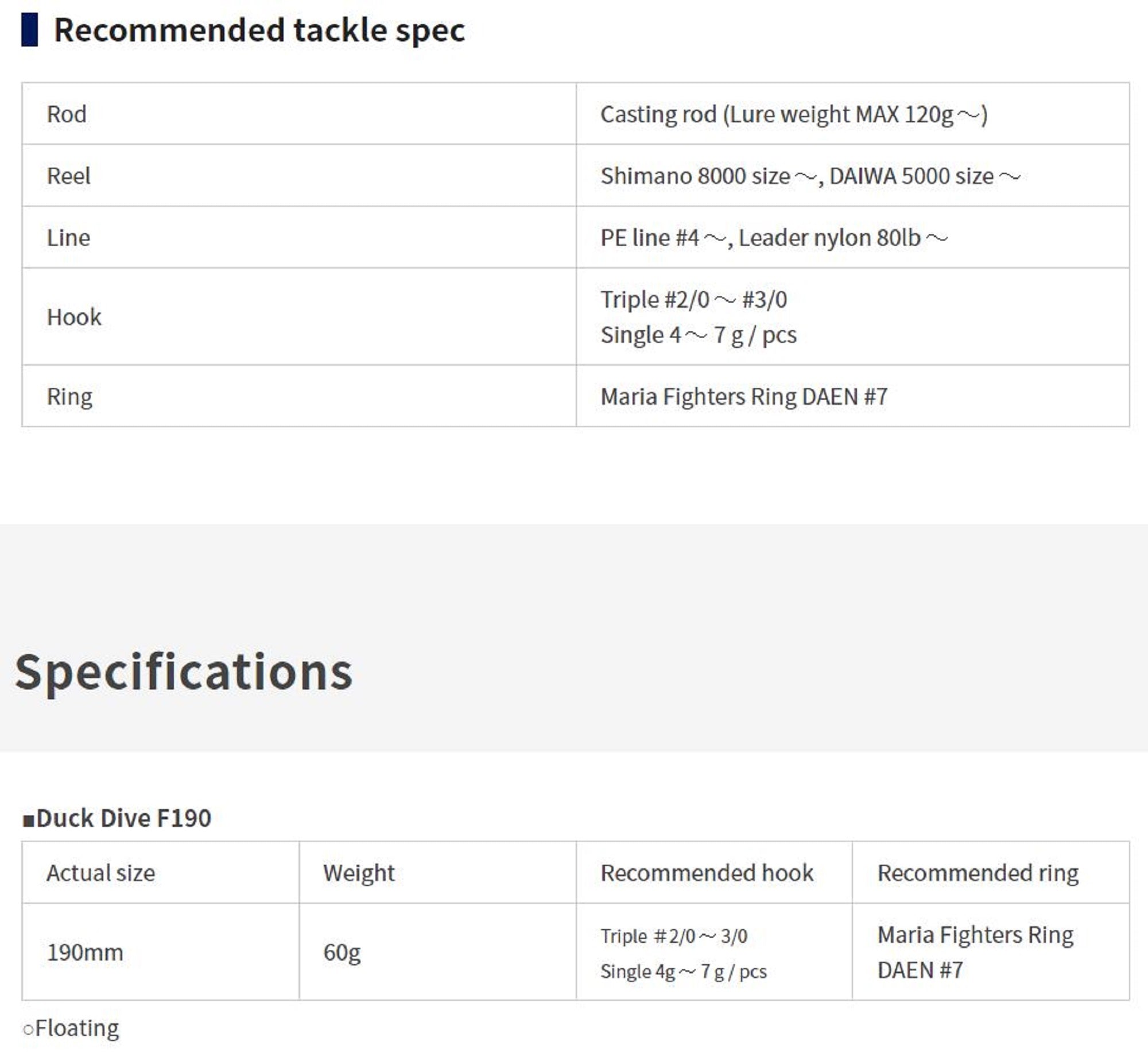Select the Recommended hook column header
The height and width of the screenshot is (1060, 1148).
(x=707, y=873)
